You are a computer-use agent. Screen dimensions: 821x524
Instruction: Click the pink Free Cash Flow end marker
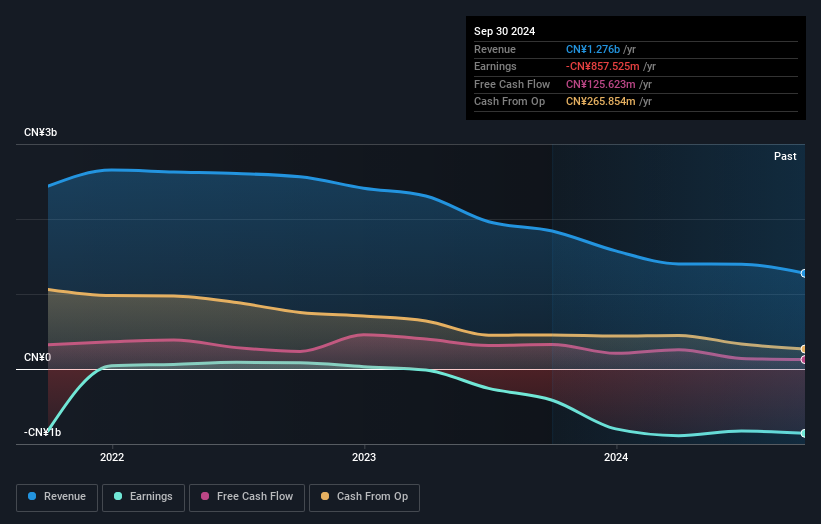pyautogui.click(x=804, y=360)
